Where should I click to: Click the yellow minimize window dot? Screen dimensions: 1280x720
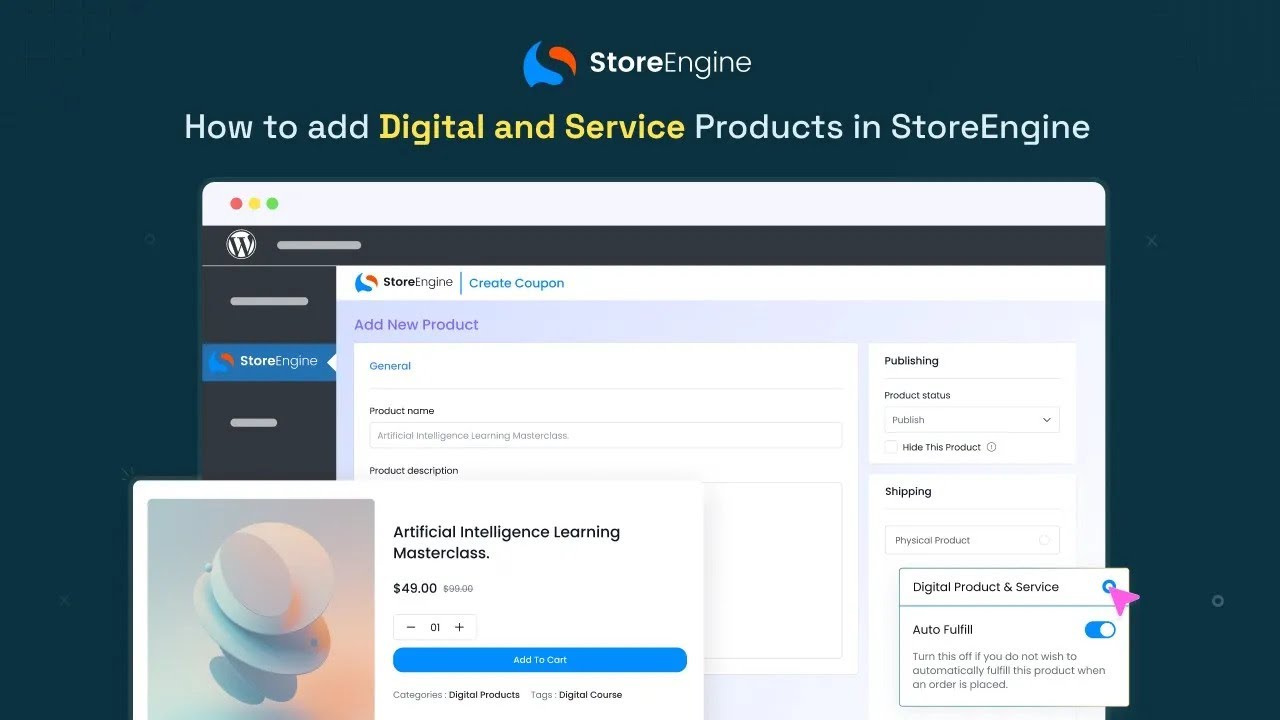[x=254, y=204]
